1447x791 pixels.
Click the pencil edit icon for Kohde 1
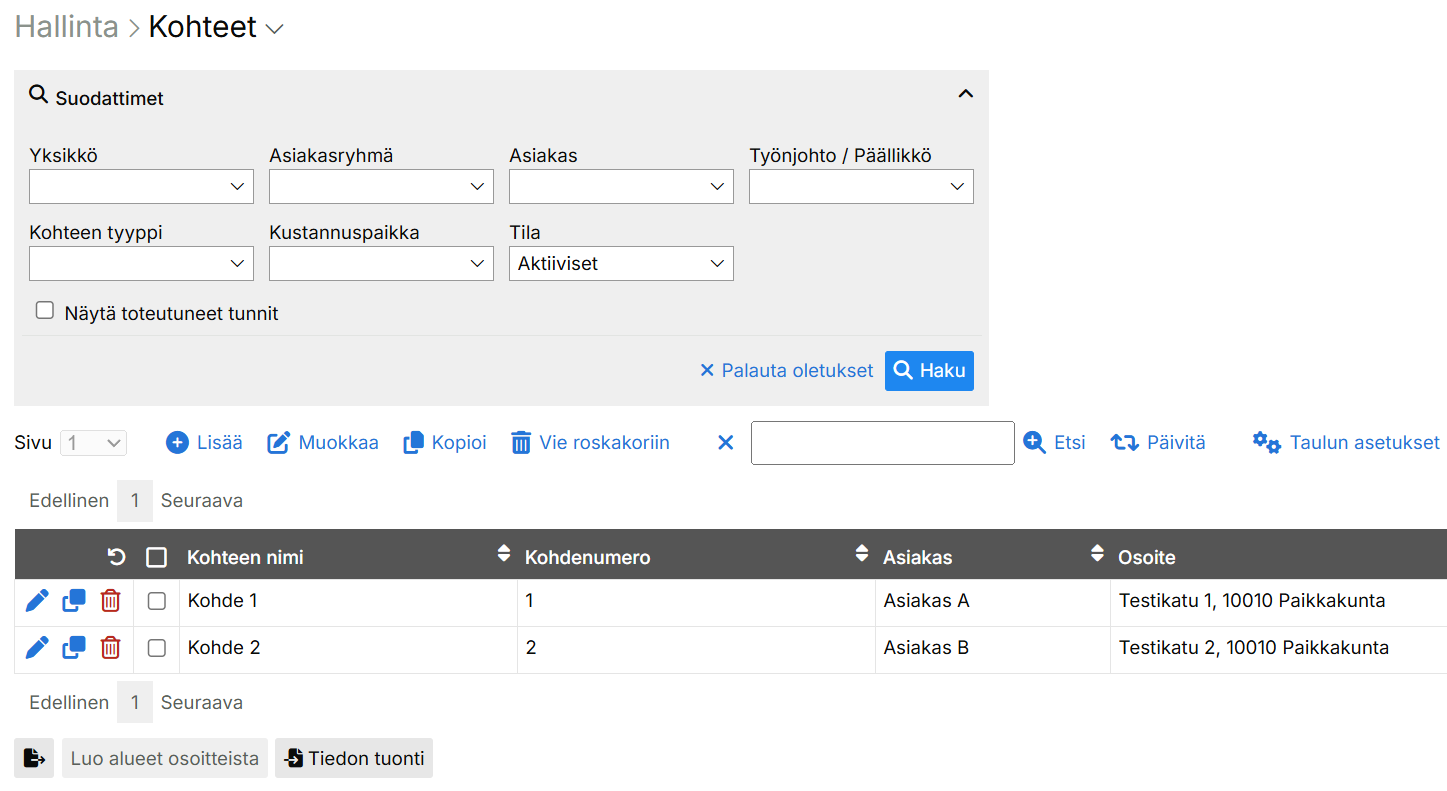click(37, 601)
